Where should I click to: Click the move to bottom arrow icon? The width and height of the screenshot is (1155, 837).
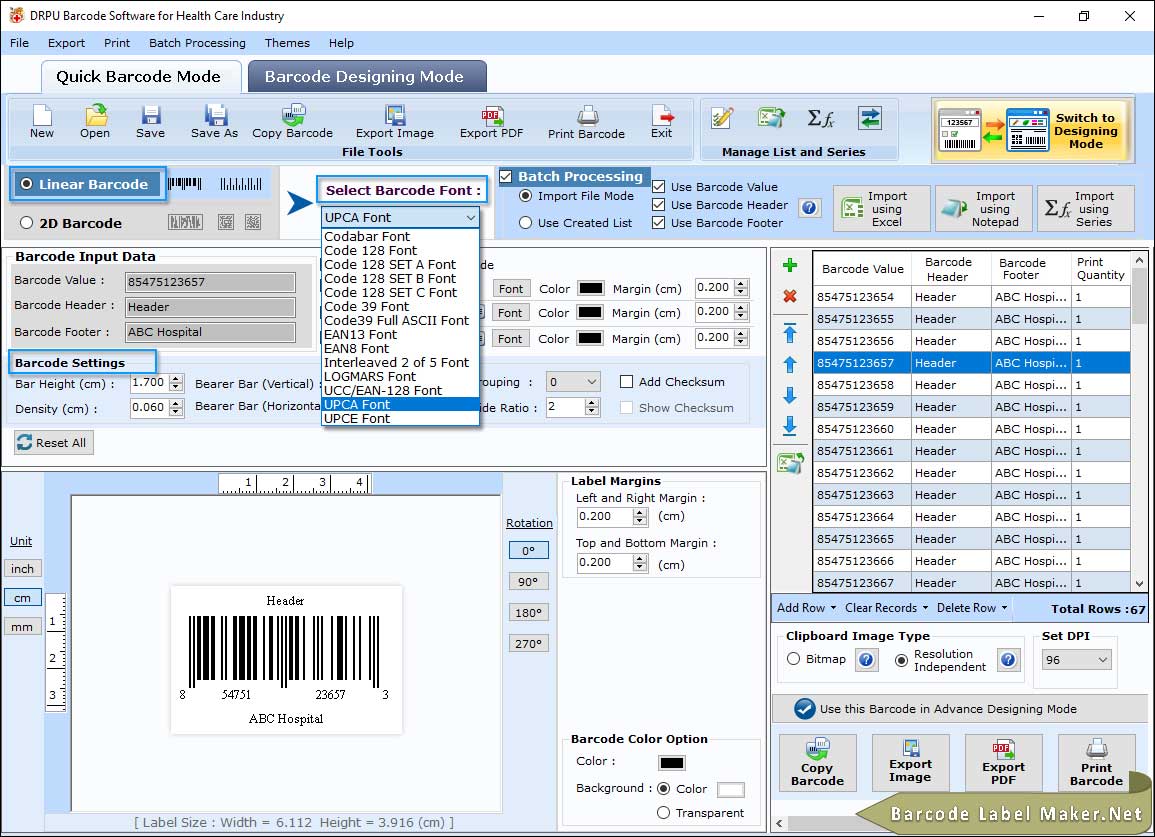pyautogui.click(x=790, y=426)
